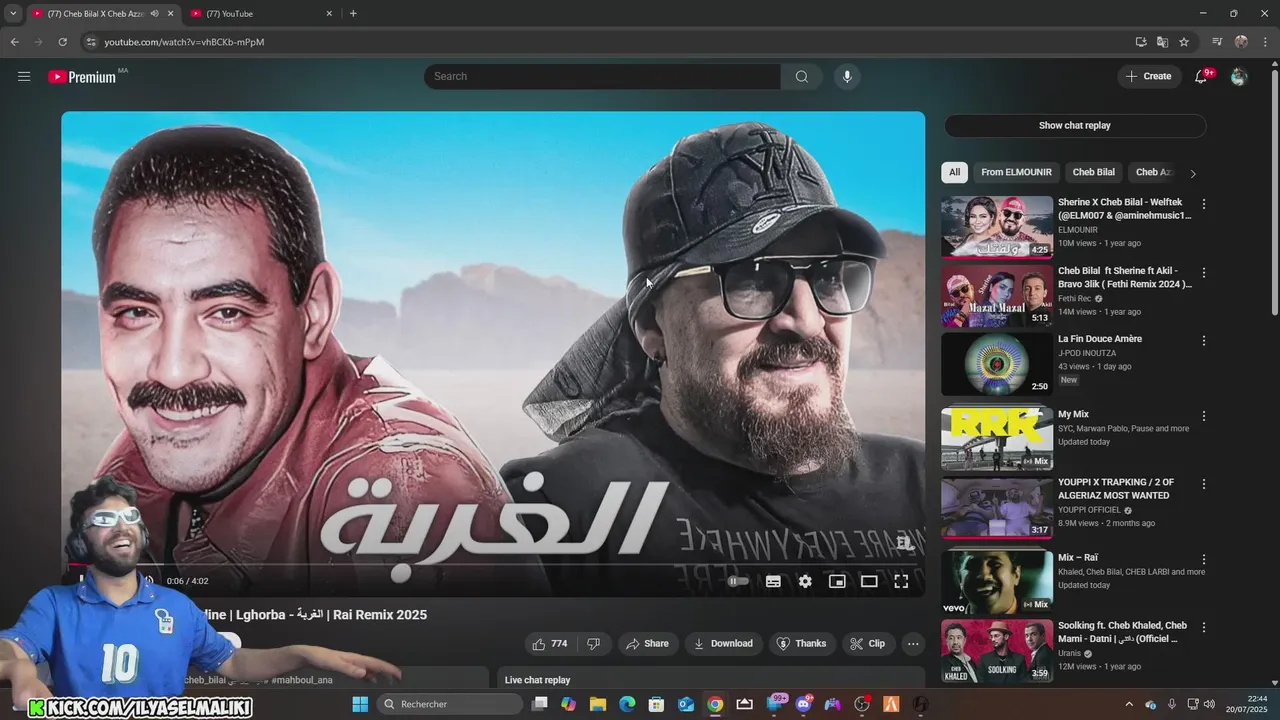
Task: Open options for Sherine X Cheb Bilal video
Action: pyautogui.click(x=1204, y=204)
